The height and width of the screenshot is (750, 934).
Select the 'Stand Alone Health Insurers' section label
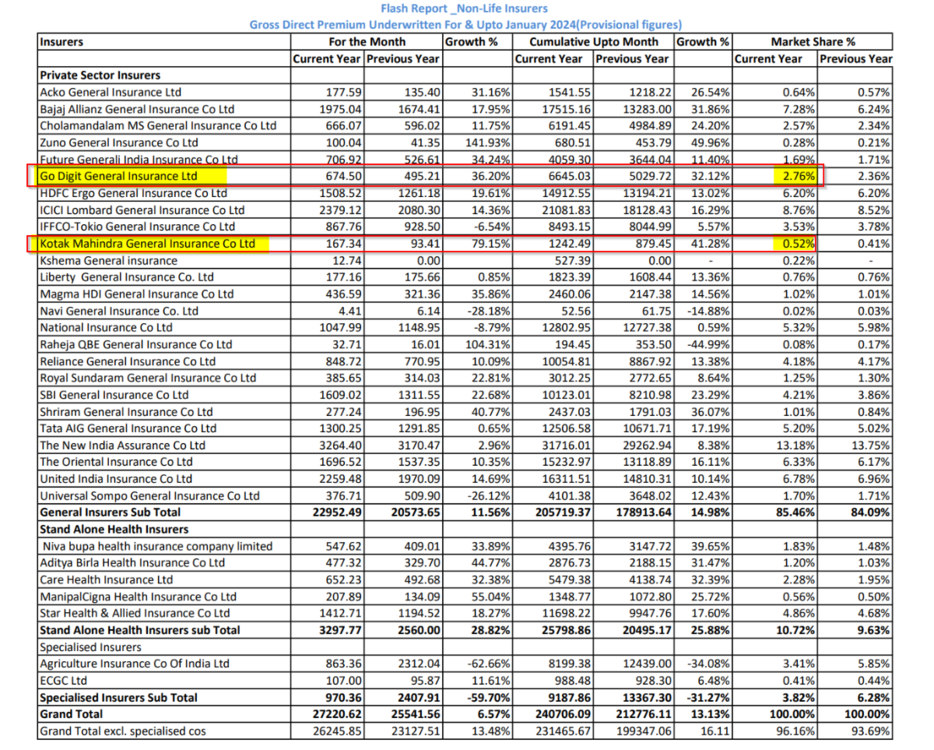click(x=114, y=530)
